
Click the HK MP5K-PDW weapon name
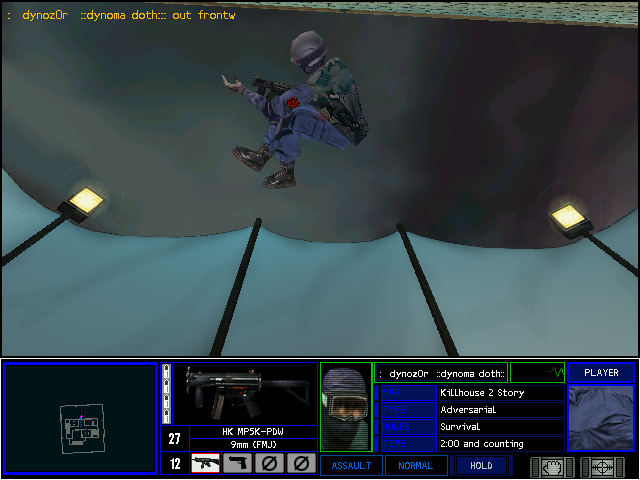[253, 431]
